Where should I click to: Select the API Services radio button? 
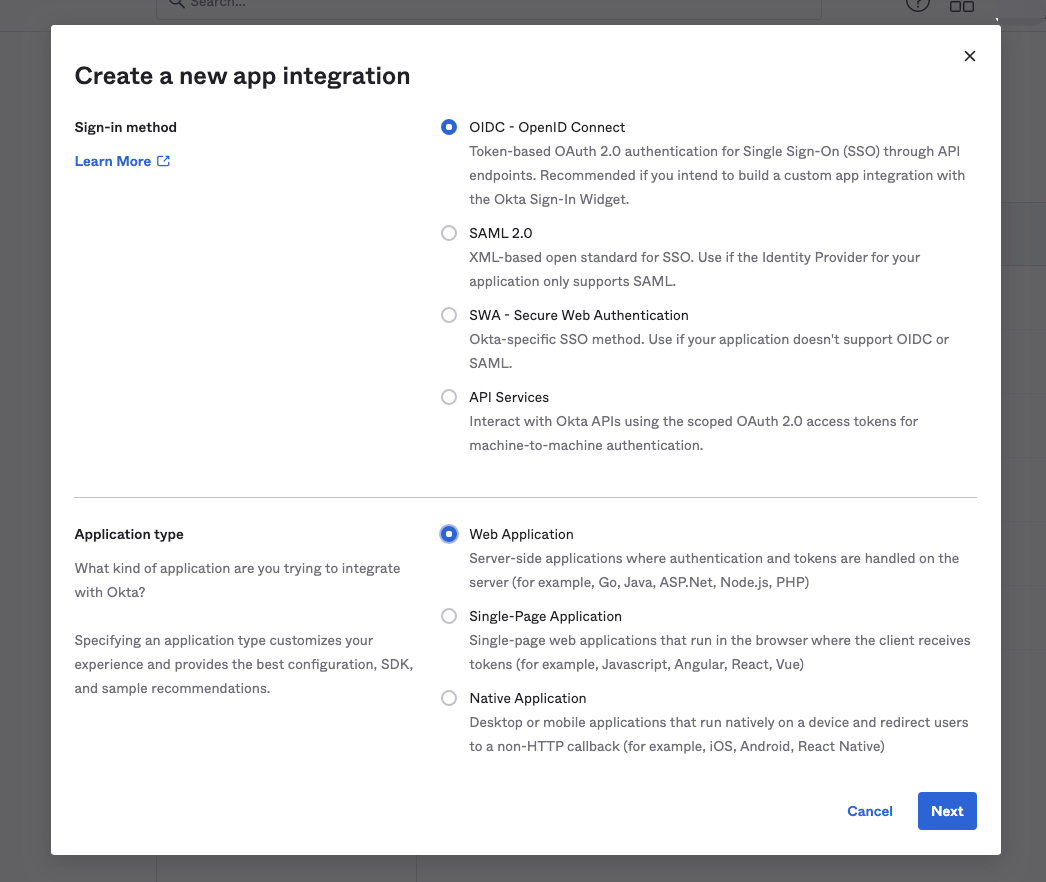[449, 397]
